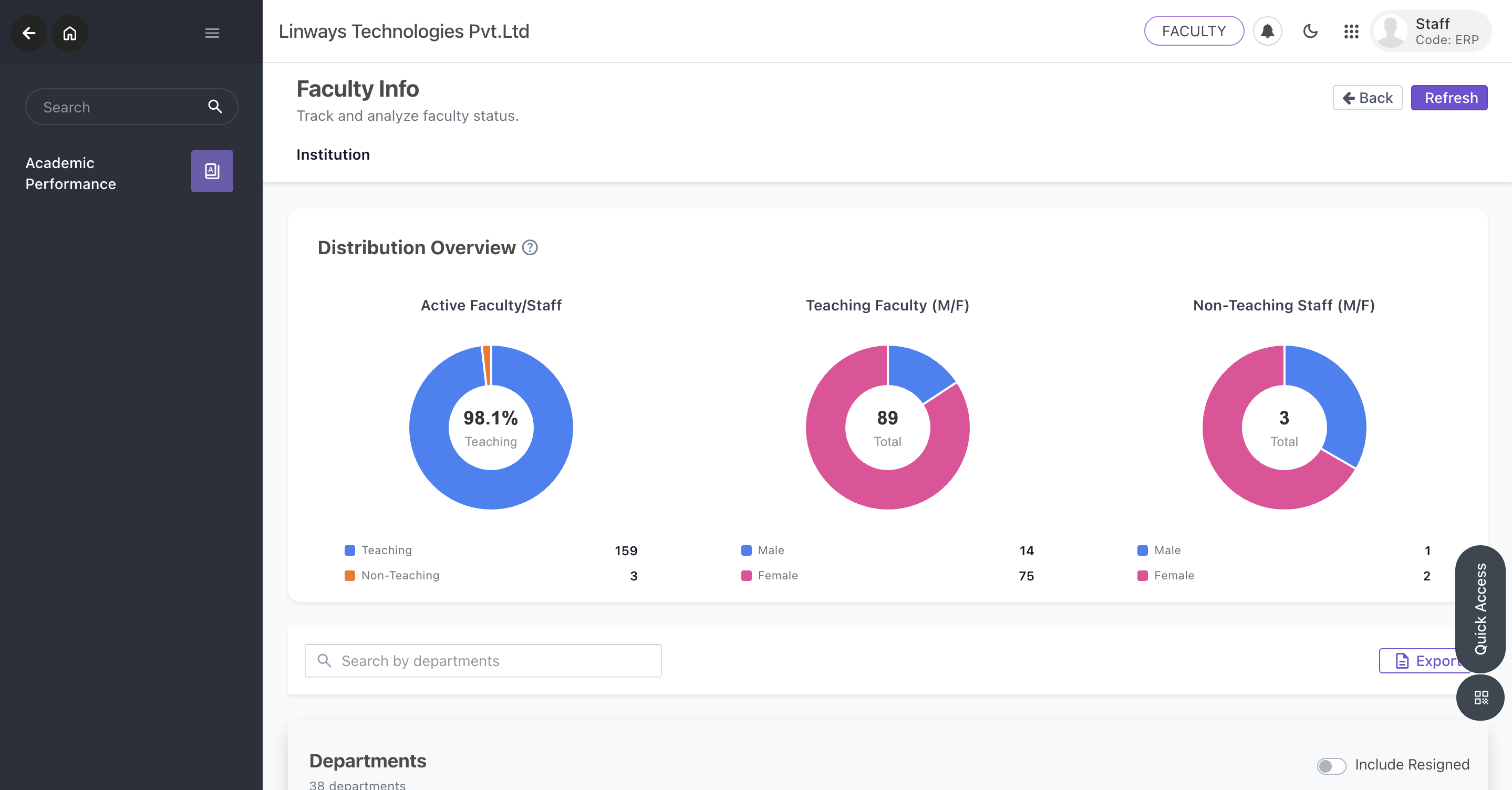This screenshot has width=1512, height=790.
Task: Click the Back button
Action: pyautogui.click(x=1367, y=98)
